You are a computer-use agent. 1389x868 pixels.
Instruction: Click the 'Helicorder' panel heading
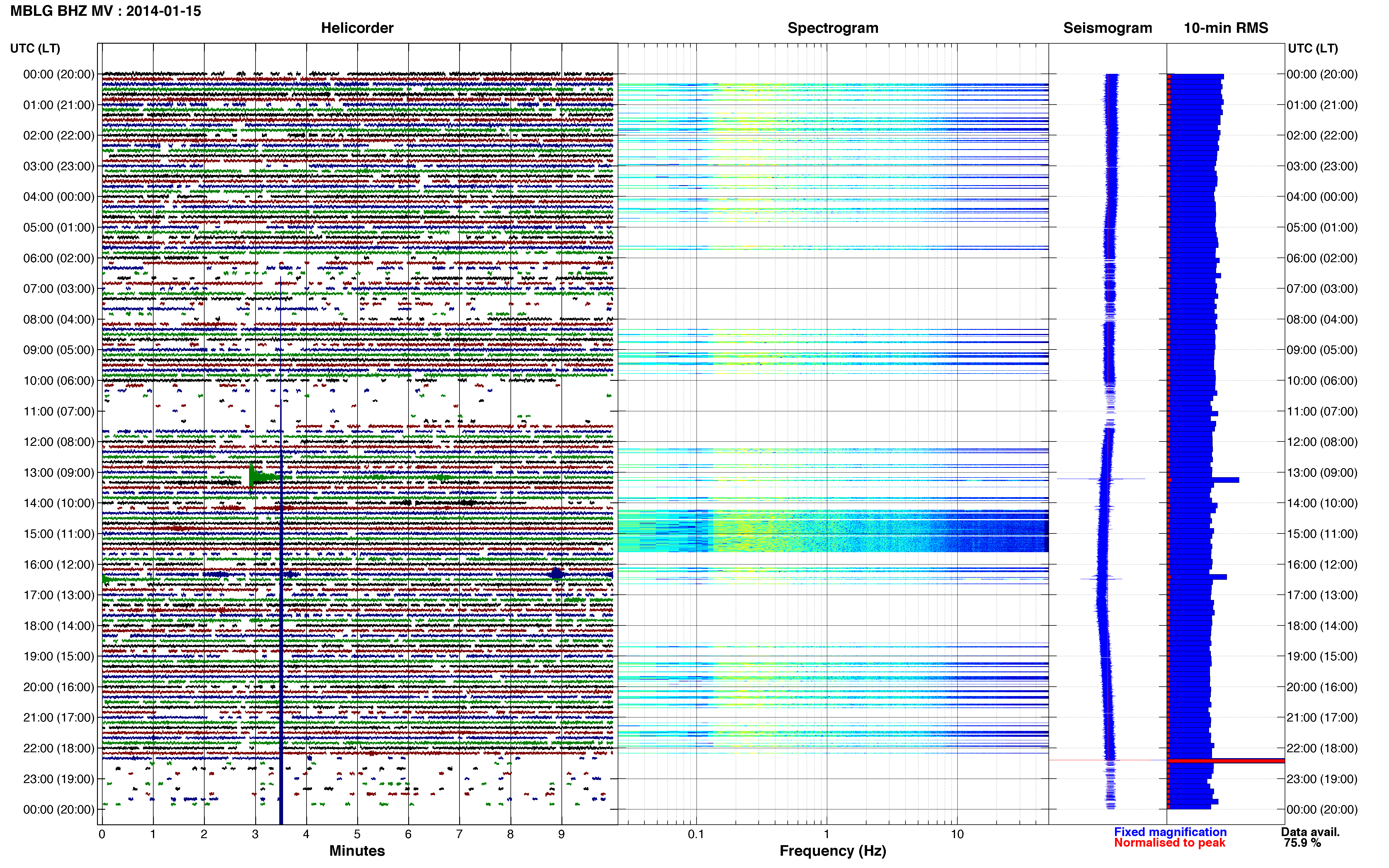click(357, 28)
